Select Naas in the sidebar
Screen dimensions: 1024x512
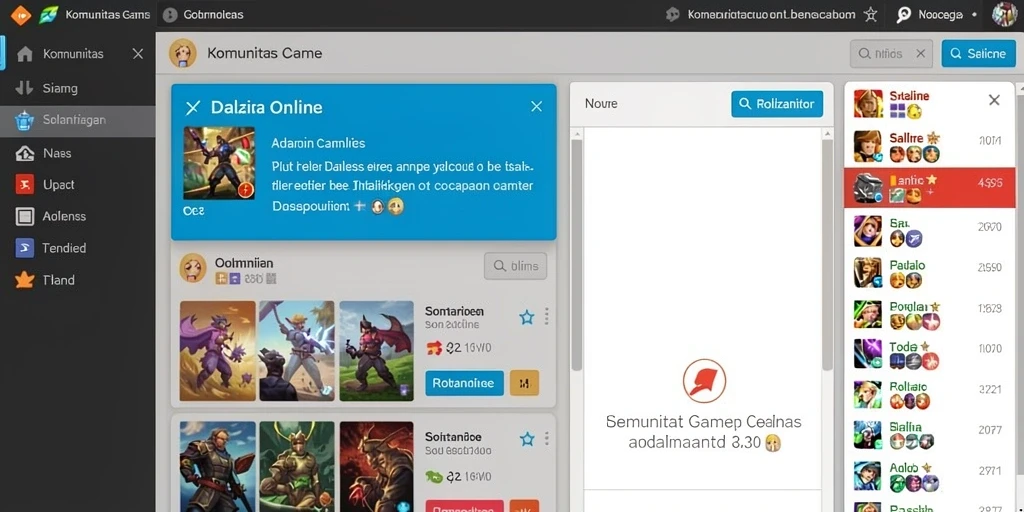click(x=78, y=153)
